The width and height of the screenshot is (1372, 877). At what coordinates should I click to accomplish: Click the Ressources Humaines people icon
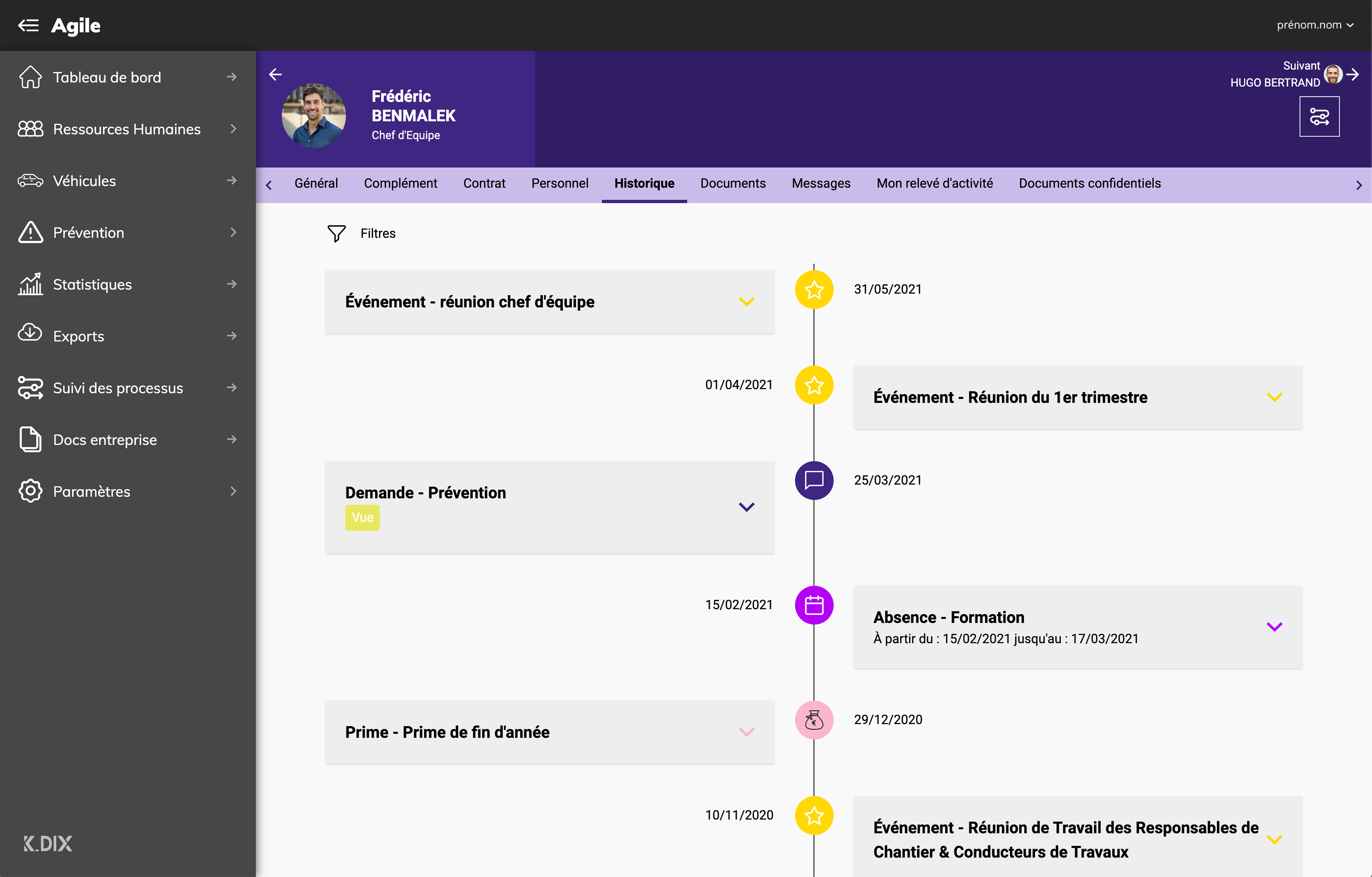pyautogui.click(x=30, y=129)
